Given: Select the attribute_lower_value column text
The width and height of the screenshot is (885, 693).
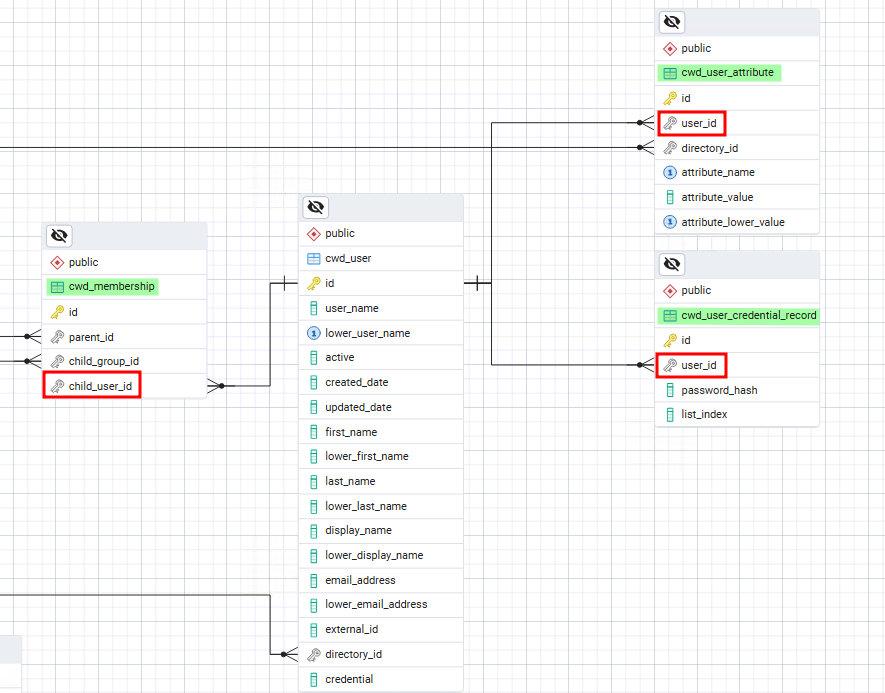Looking at the screenshot, I should pos(733,222).
